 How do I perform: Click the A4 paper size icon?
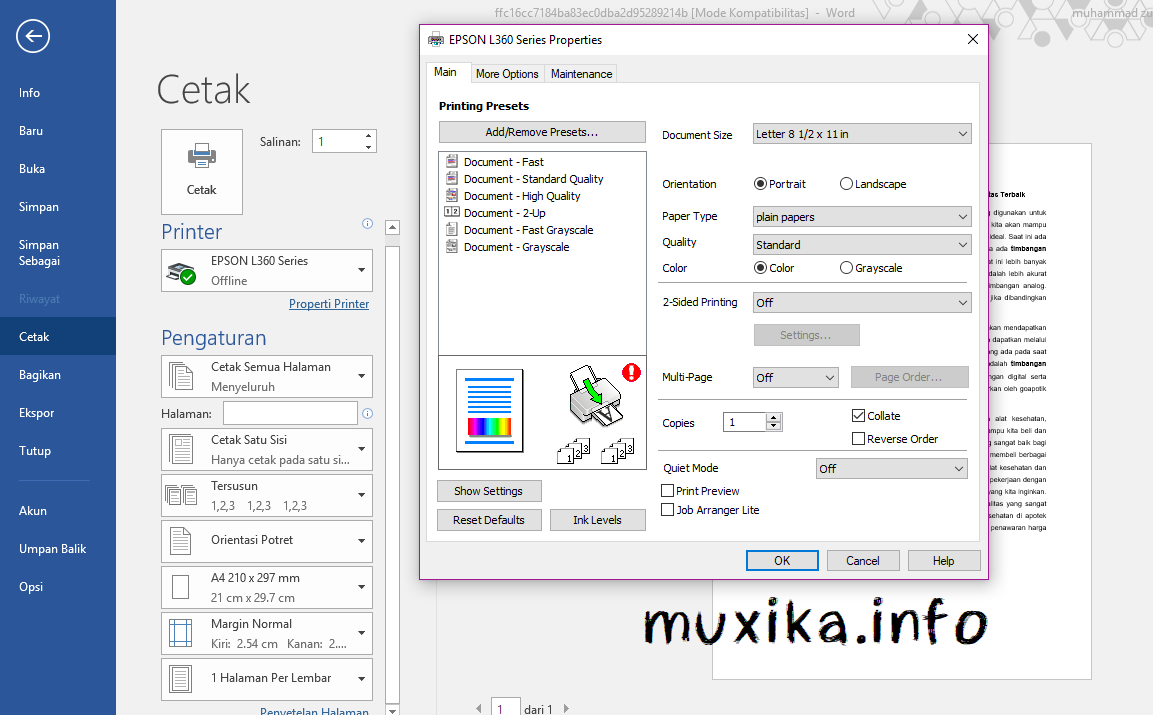pos(181,587)
